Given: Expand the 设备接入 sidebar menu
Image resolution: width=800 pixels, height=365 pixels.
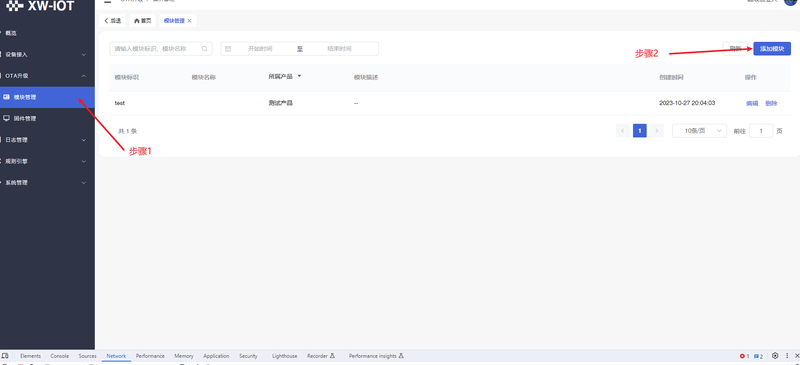Looking at the screenshot, I should click(x=47, y=54).
